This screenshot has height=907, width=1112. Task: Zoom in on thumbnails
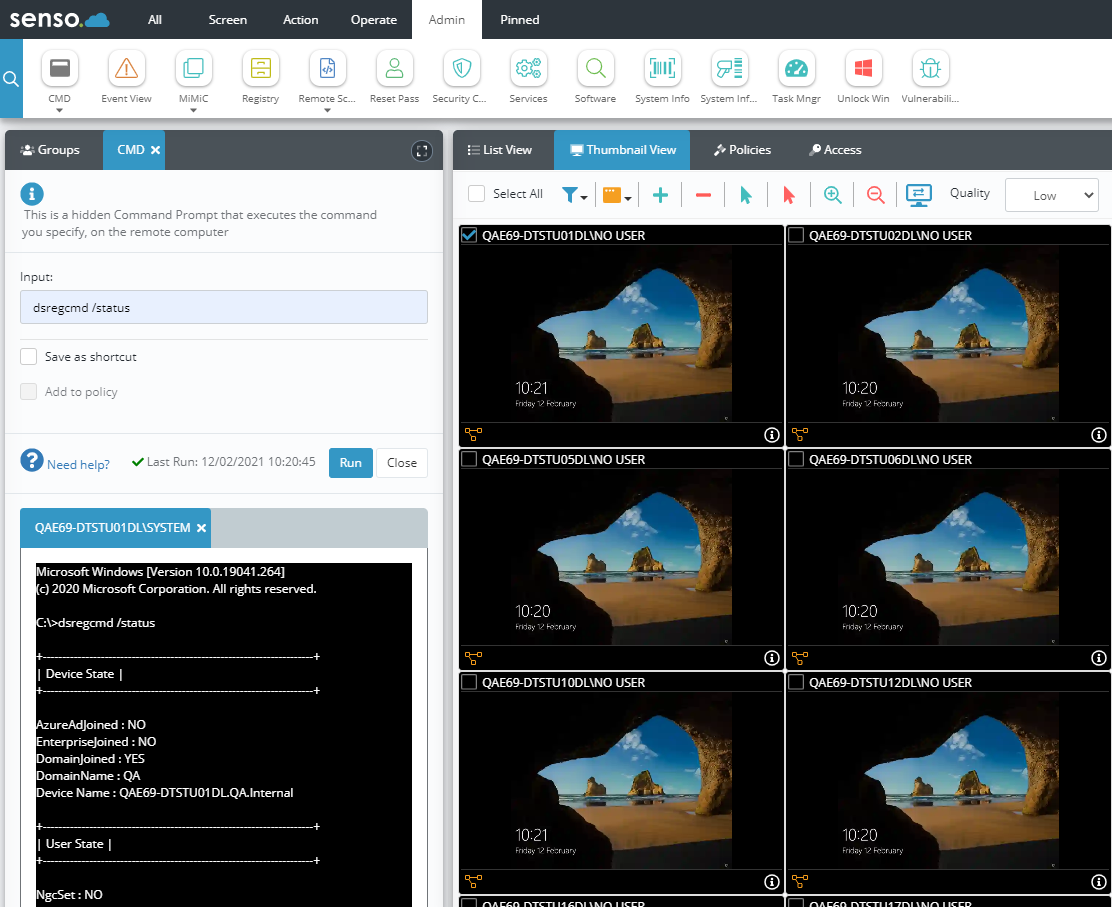(833, 195)
